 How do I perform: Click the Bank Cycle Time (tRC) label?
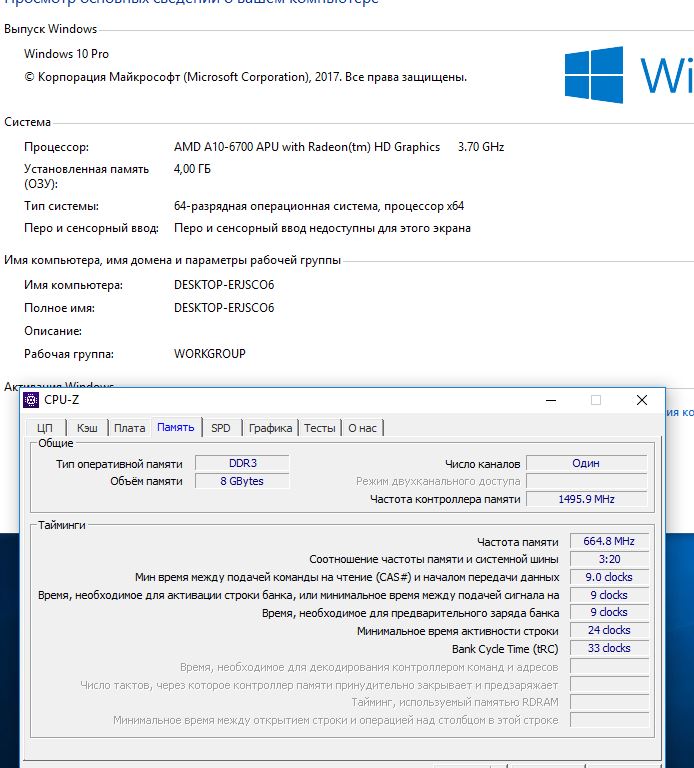(505, 649)
